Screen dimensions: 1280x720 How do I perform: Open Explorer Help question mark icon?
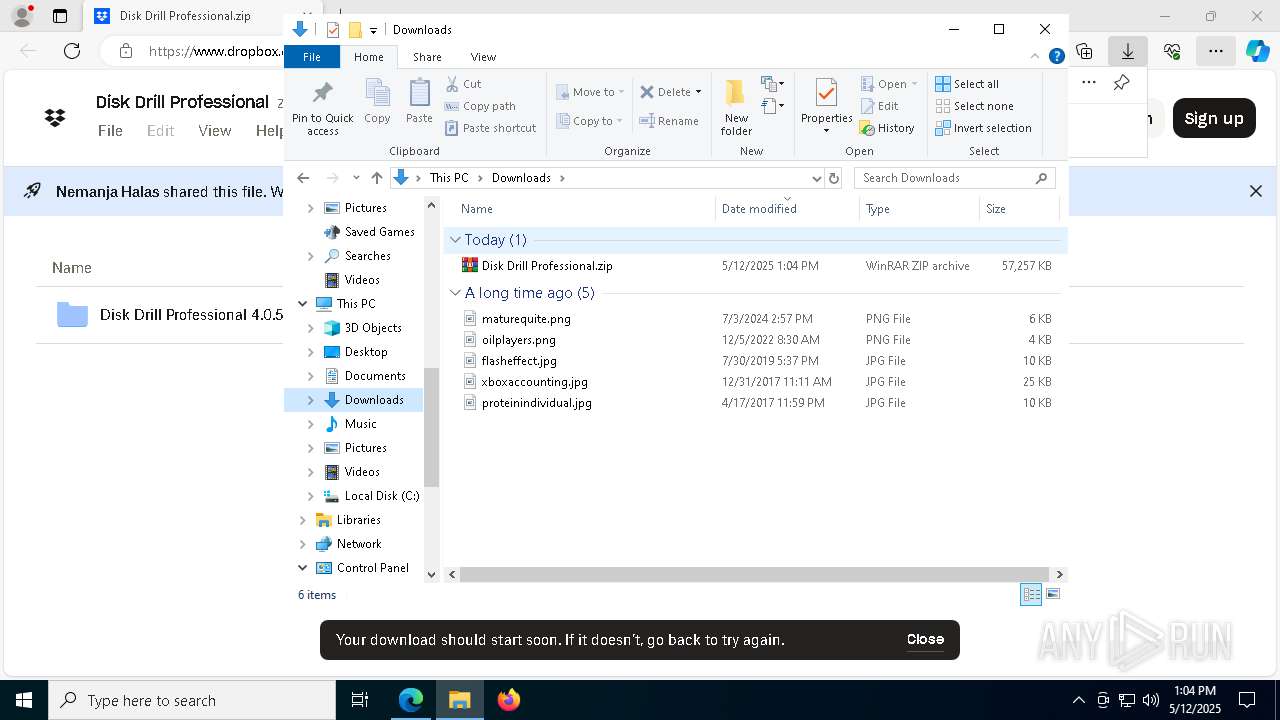point(1056,57)
